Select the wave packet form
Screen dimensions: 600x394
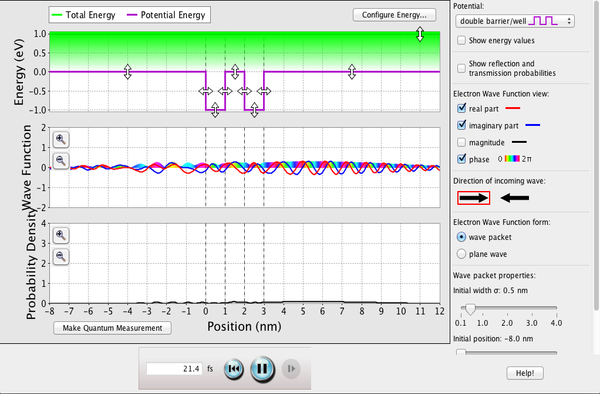point(461,237)
